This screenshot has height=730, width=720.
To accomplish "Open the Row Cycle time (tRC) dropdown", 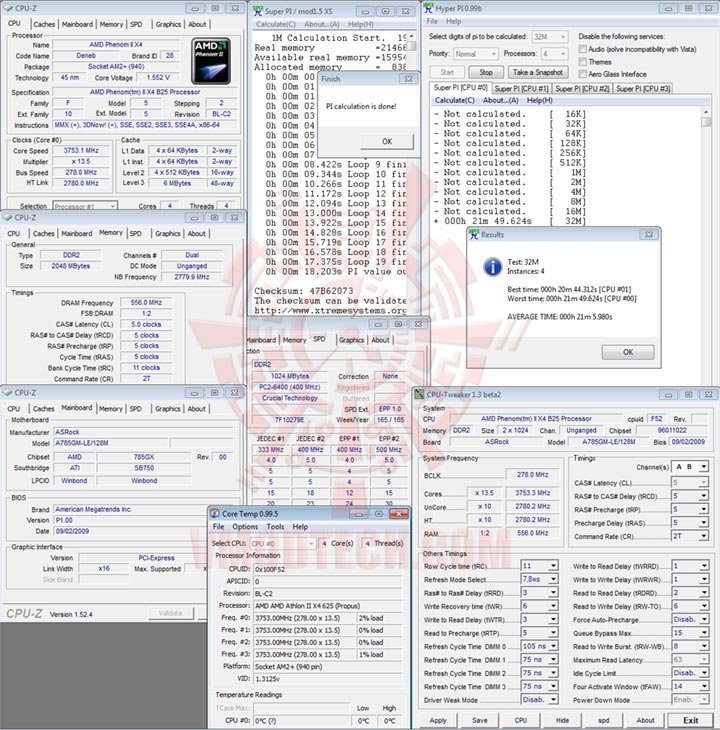I will point(539,566).
